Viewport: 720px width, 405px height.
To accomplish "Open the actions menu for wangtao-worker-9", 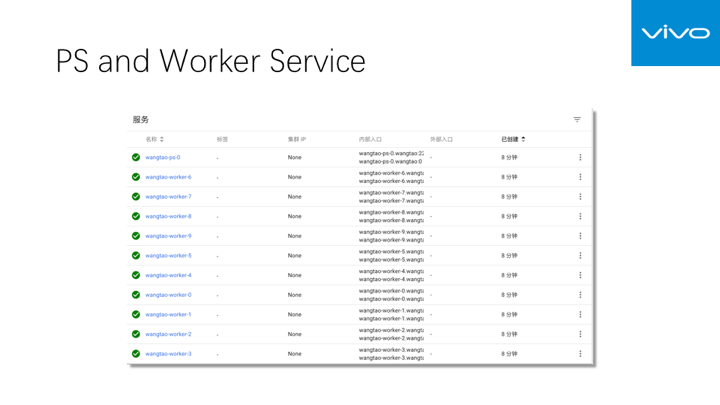I will coord(580,236).
